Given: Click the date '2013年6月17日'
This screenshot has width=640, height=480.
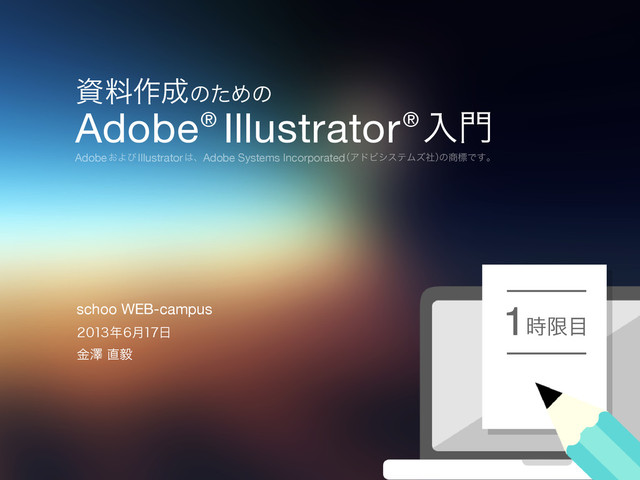Looking at the screenshot, I should tap(123, 332).
